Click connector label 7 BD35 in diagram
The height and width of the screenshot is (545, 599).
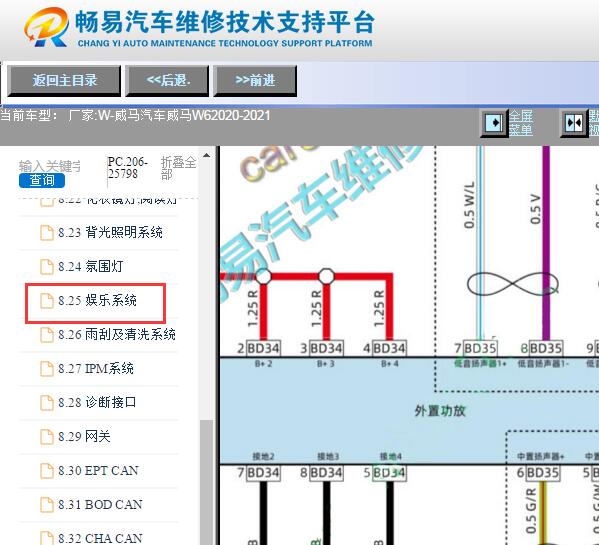point(476,348)
